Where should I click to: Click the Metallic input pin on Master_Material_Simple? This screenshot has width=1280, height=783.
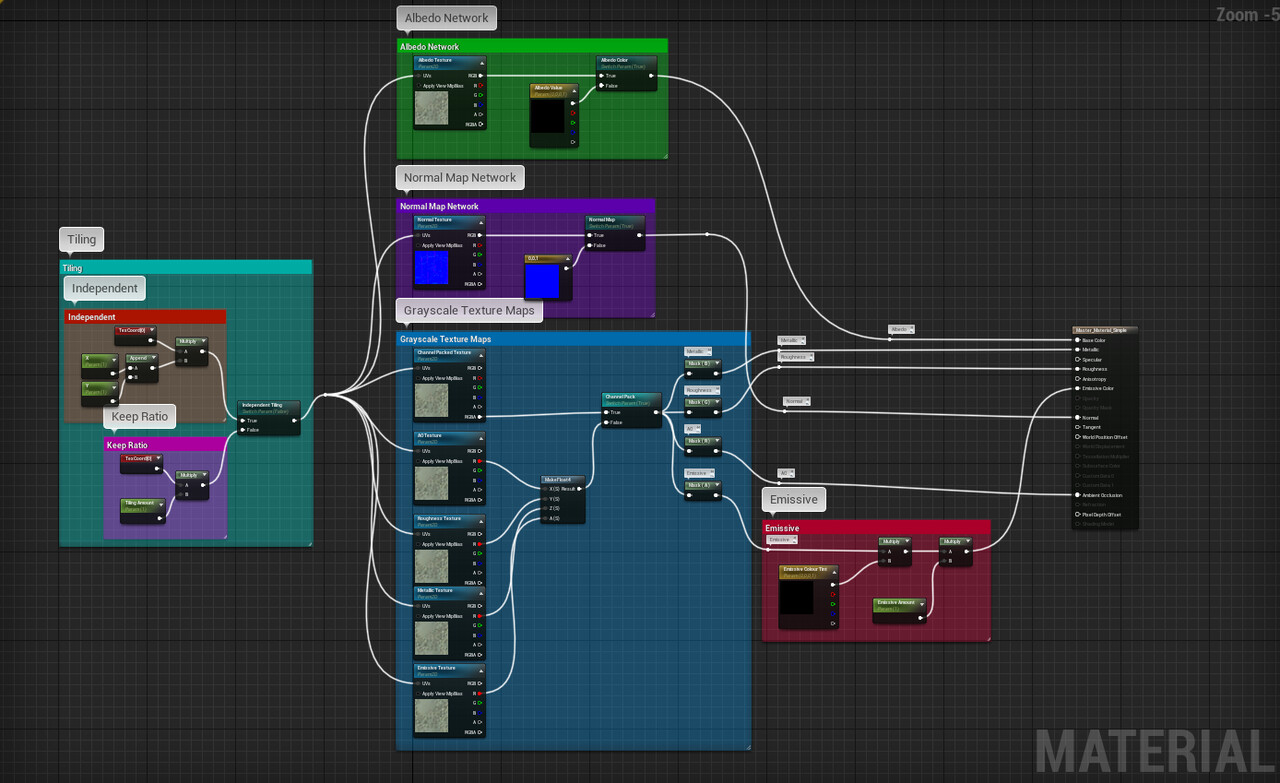pyautogui.click(x=1077, y=350)
